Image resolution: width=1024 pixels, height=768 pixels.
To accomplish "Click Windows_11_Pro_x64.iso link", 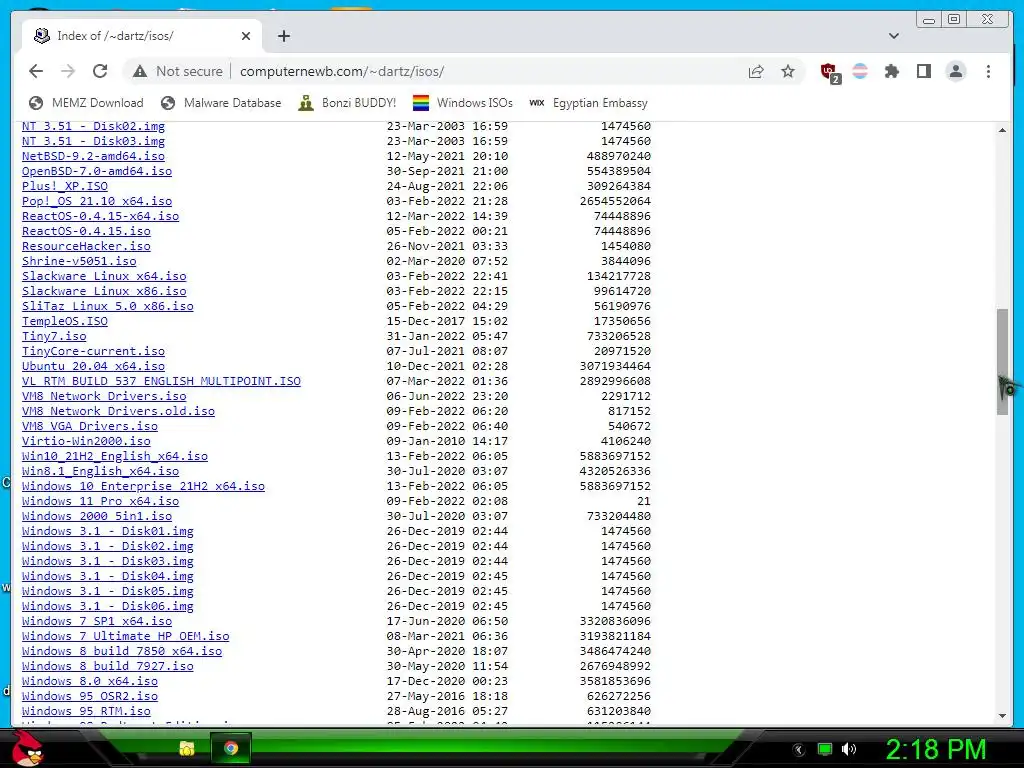I will 101,502.
